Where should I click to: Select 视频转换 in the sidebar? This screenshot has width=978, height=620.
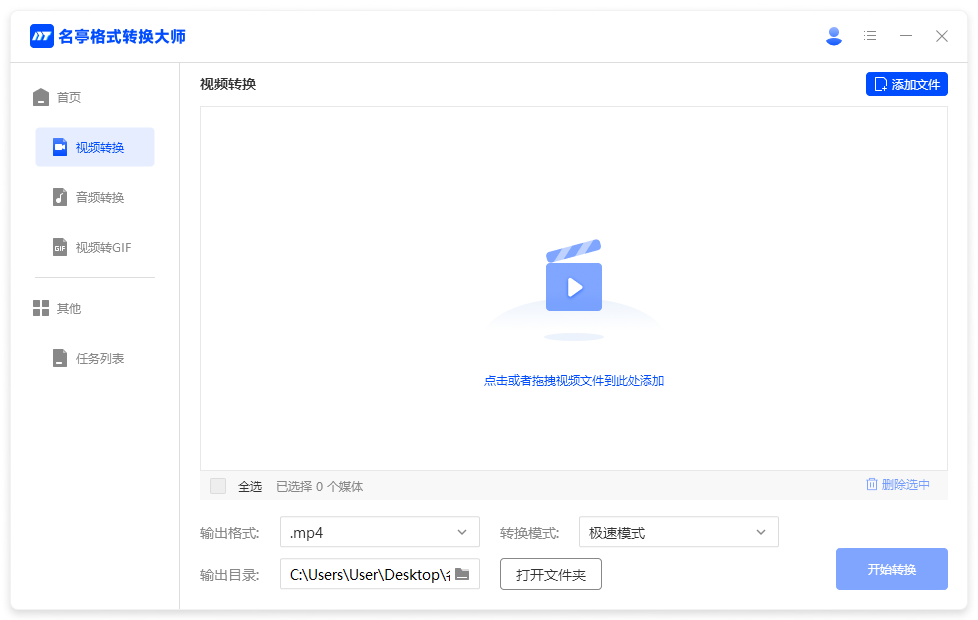tap(95, 147)
